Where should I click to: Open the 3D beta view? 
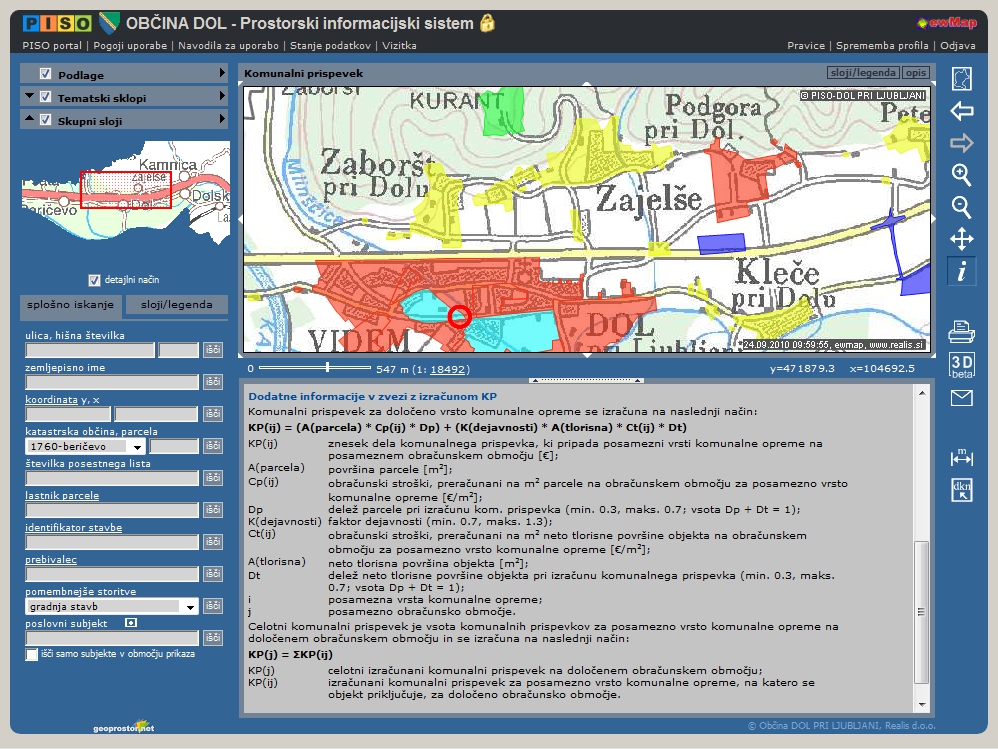961,365
